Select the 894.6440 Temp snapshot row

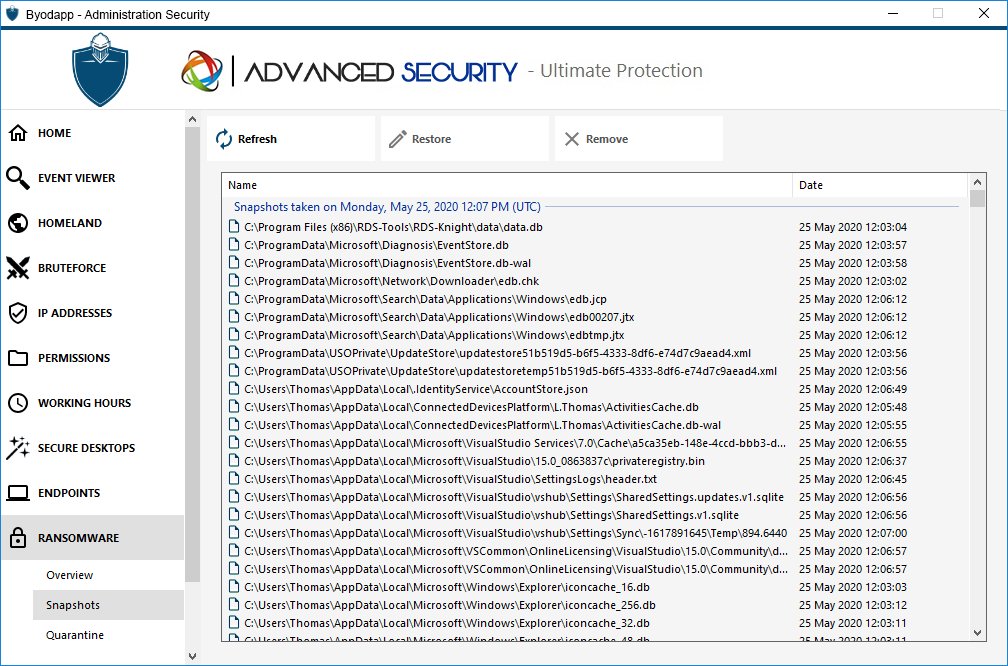pos(595,533)
